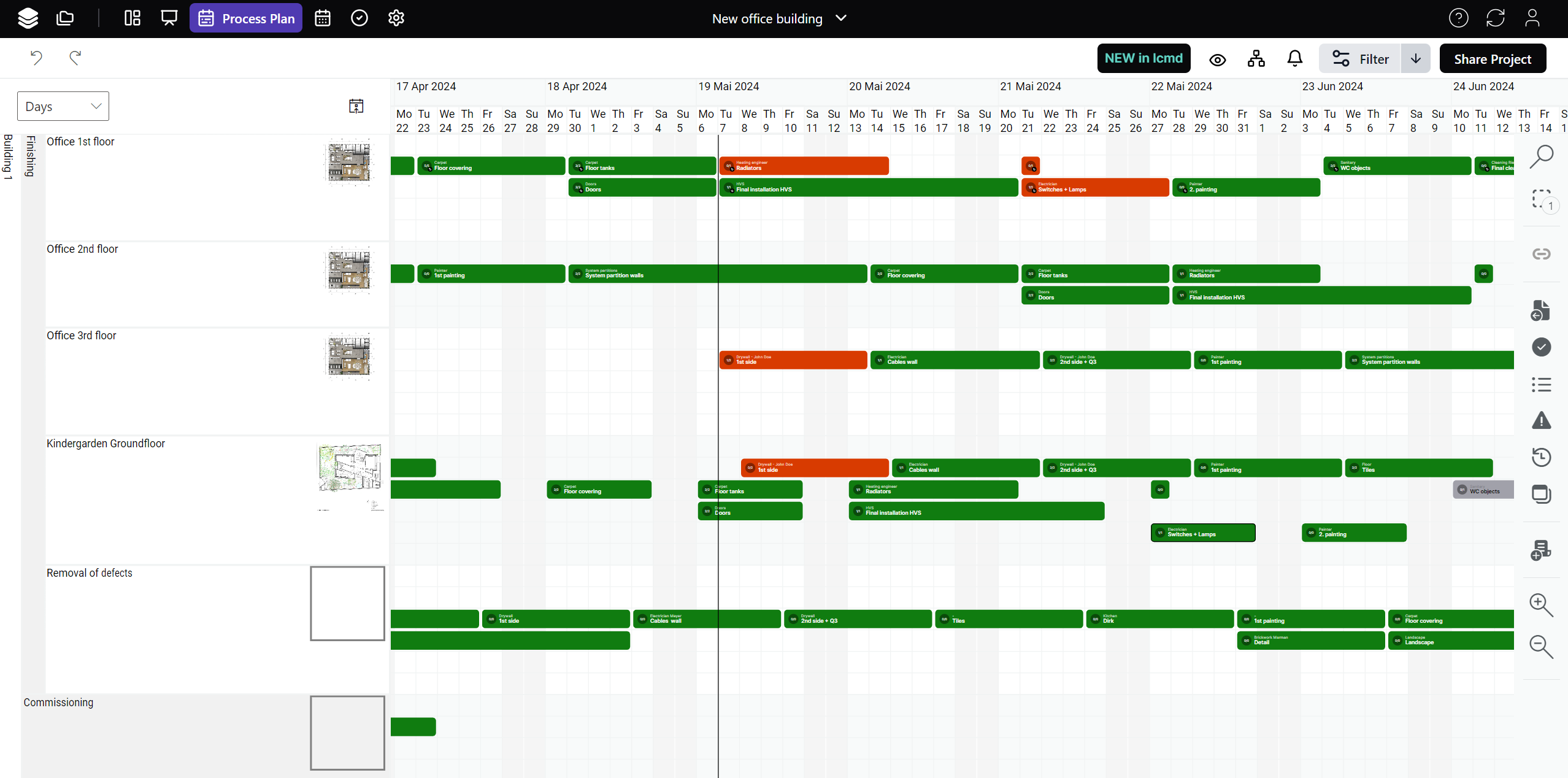Toggle the checkmark circle in right sidebar

point(1541,347)
